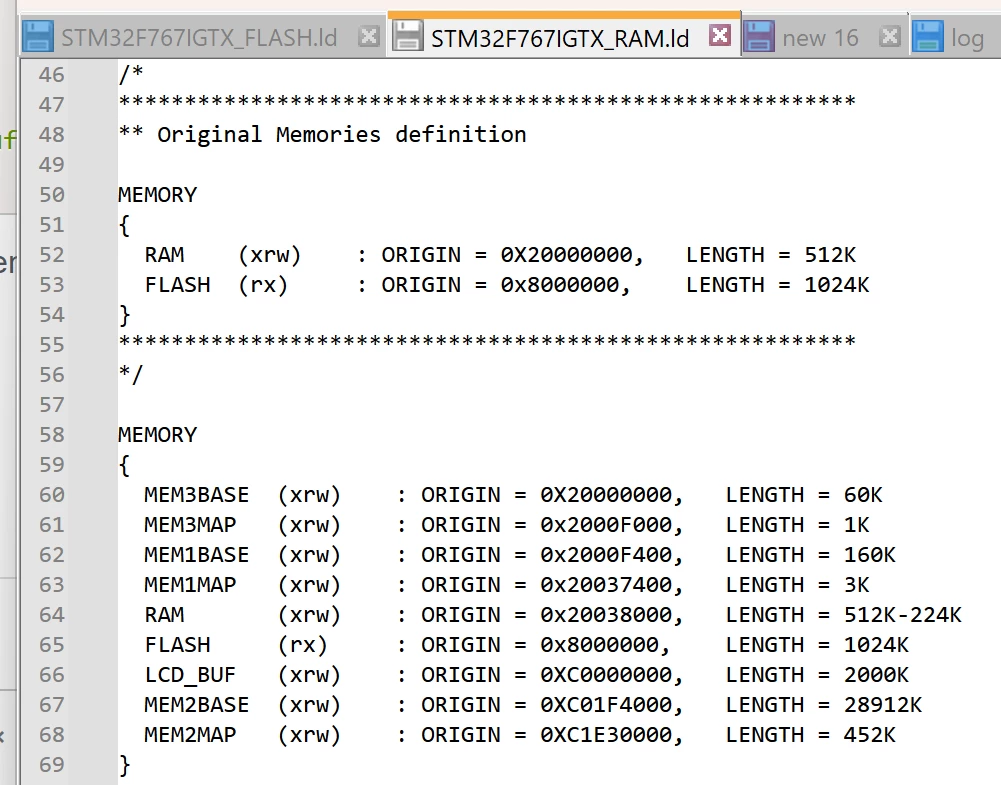The width and height of the screenshot is (1001, 785).
Task: Click the save icon on STM32F767IGTX_RAM.ld tab
Action: (407, 35)
